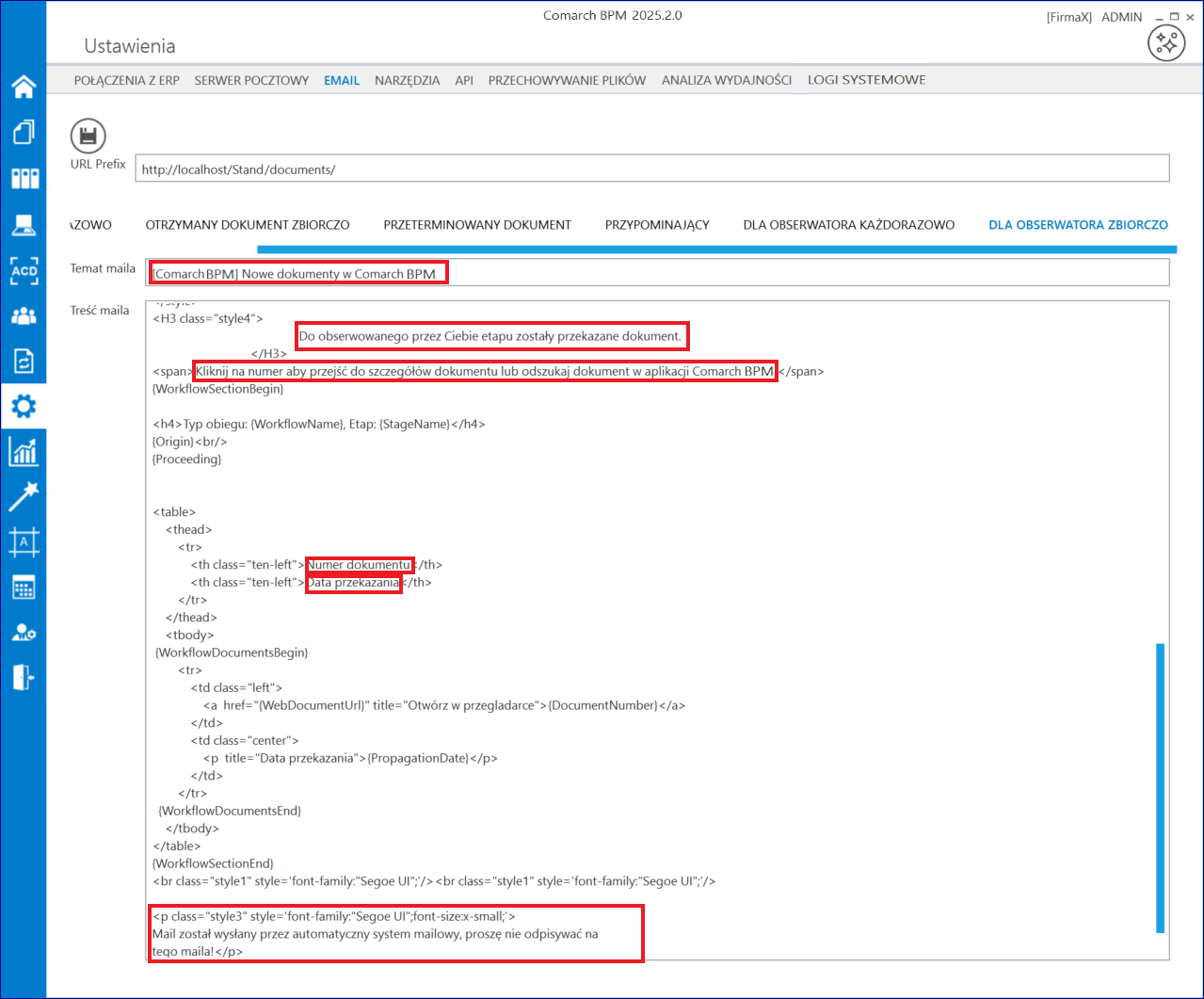This screenshot has width=1204, height=999.
Task: Open the chart statistics sidebar icon
Action: click(x=24, y=452)
